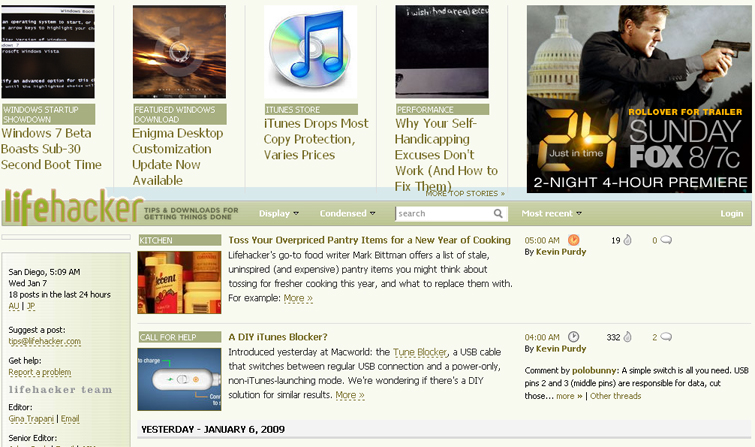
Task: Click '18 posts in the last 24 hours' text
Action: (59, 294)
